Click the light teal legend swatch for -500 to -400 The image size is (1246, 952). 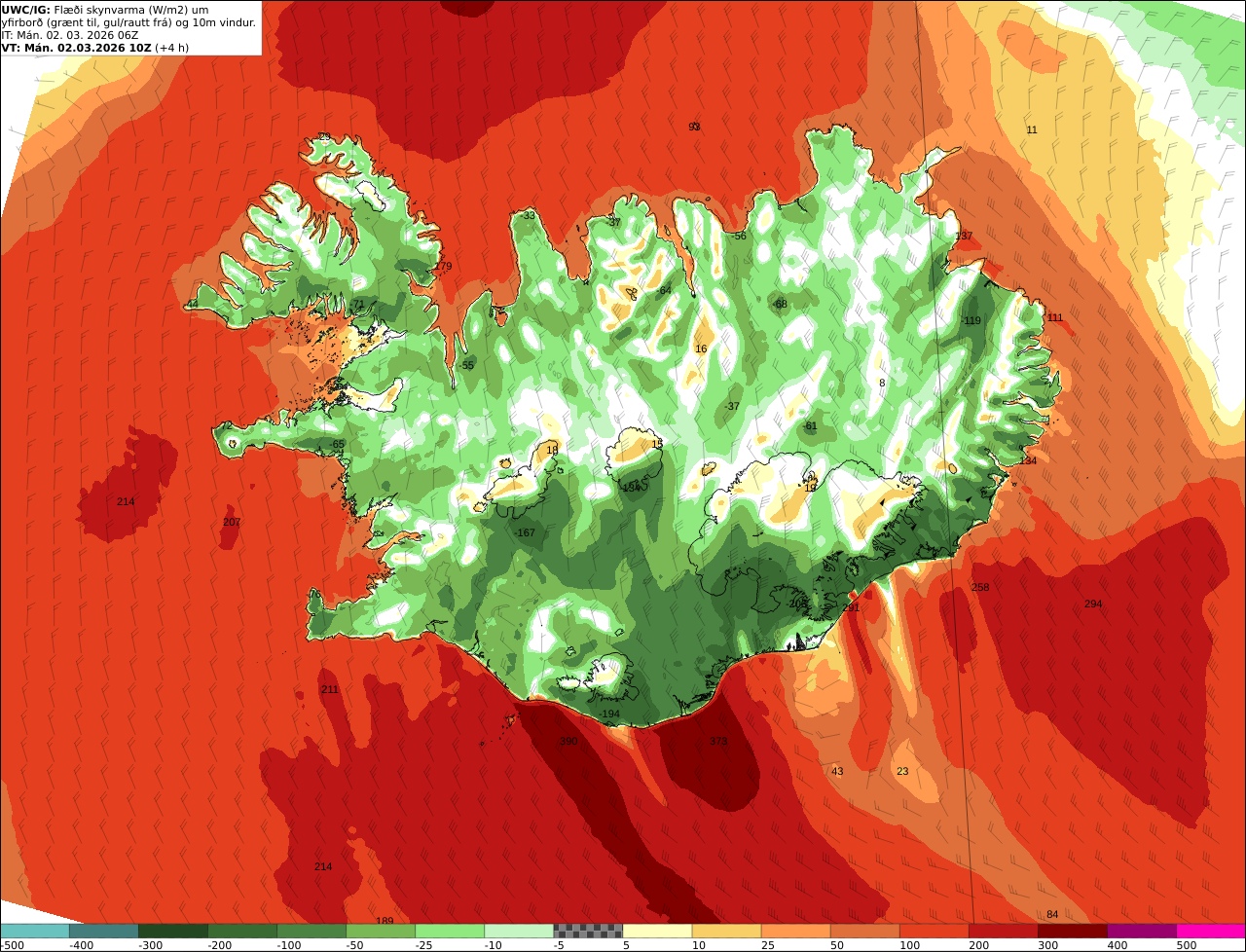pyautogui.click(x=35, y=931)
